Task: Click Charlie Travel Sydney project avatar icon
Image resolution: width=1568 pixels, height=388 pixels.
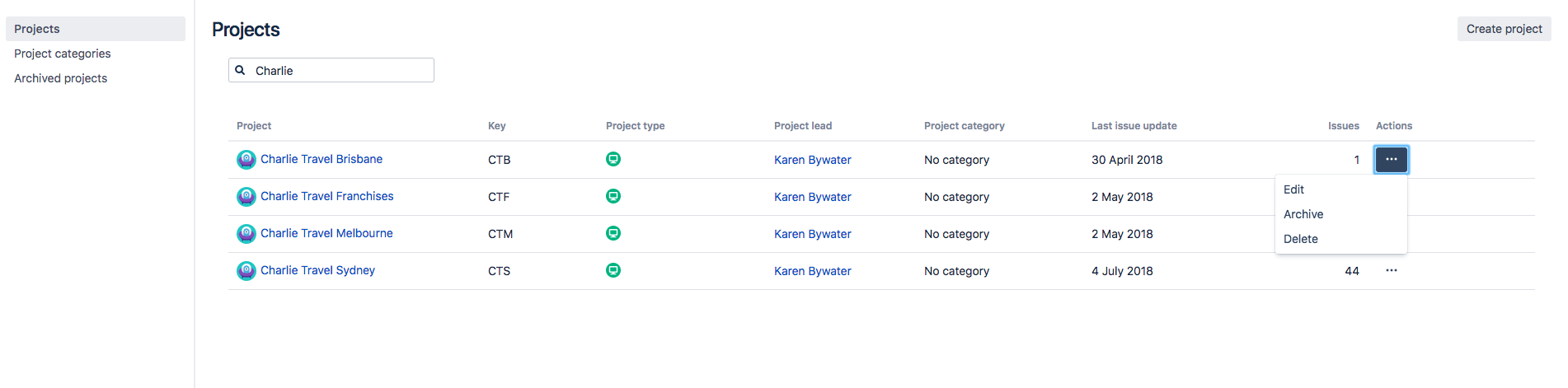Action: coord(246,271)
